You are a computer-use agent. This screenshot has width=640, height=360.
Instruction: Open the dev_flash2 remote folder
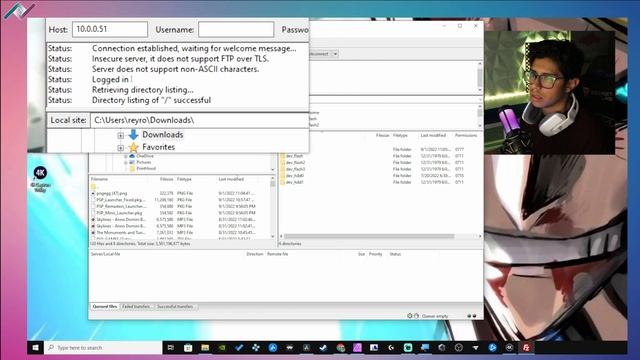tap(296, 162)
